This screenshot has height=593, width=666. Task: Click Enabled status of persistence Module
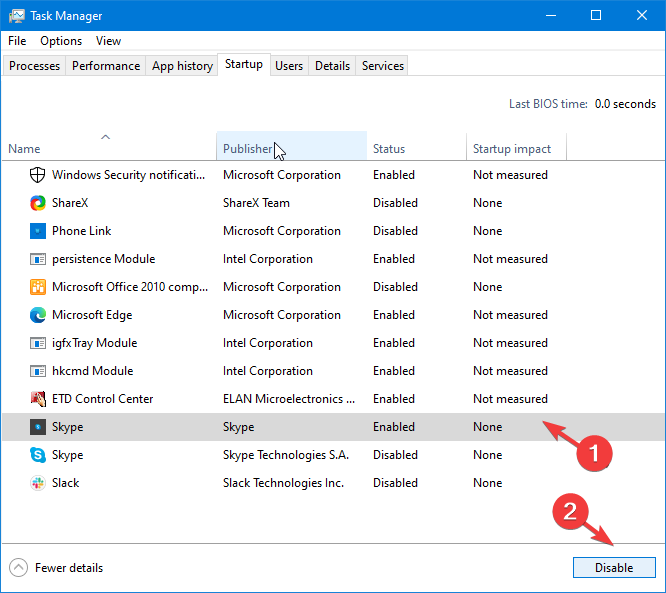click(x=394, y=259)
